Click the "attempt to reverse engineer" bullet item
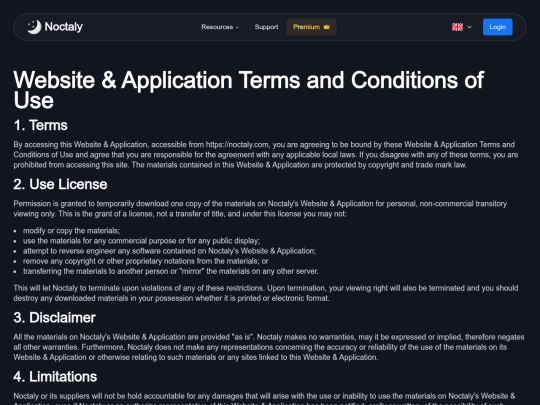Image resolution: width=540 pixels, height=405 pixels. [169, 251]
